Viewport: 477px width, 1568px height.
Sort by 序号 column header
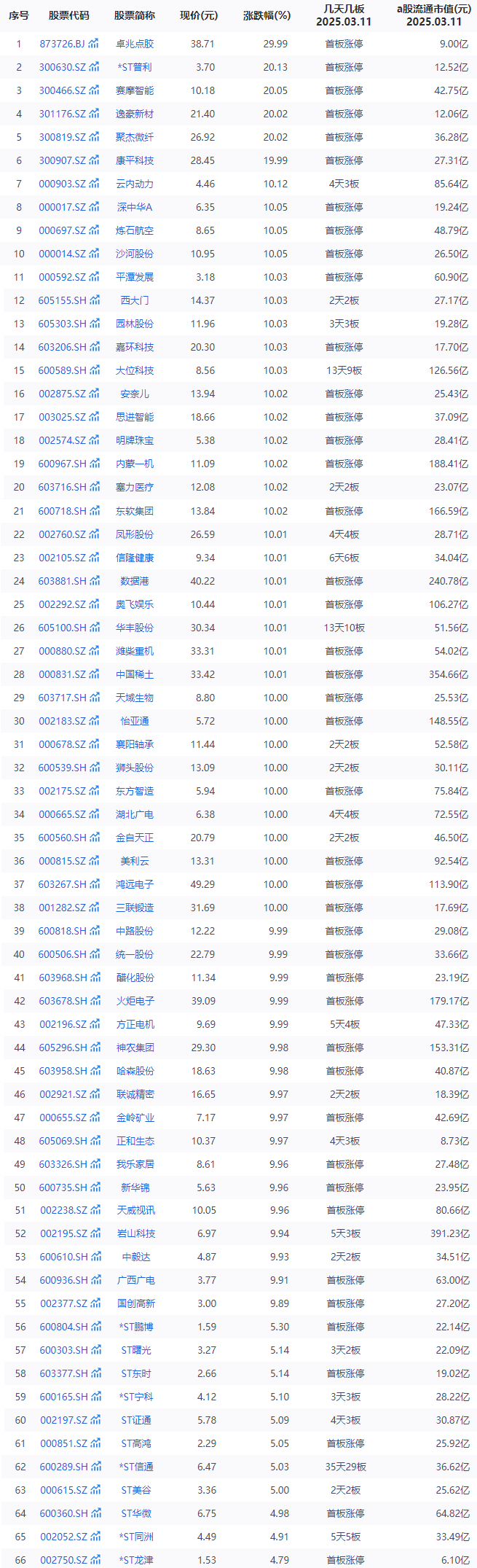click(x=19, y=15)
